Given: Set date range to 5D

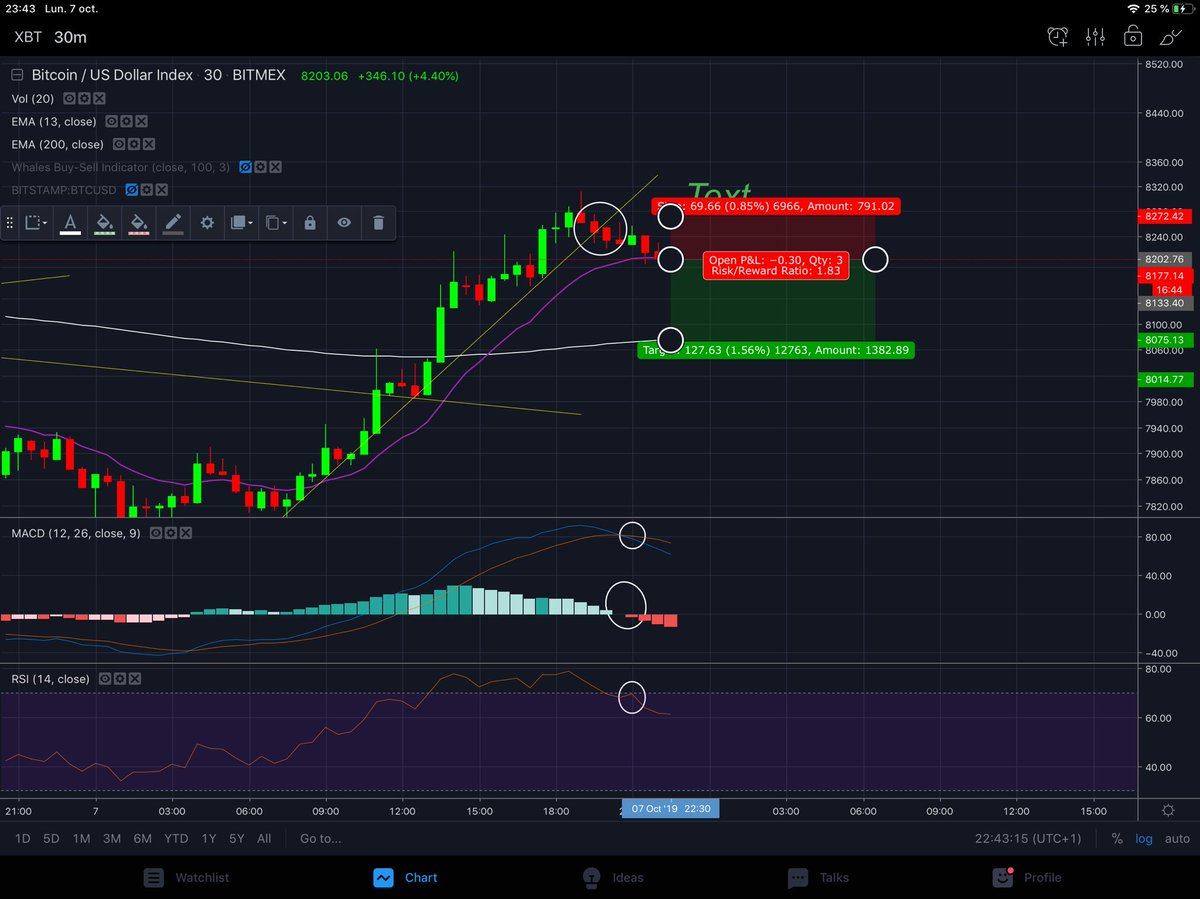Looking at the screenshot, I should 51,838.
